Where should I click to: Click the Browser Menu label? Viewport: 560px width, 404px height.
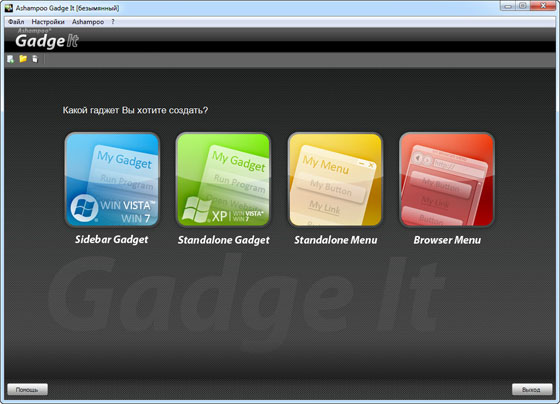pos(447,240)
